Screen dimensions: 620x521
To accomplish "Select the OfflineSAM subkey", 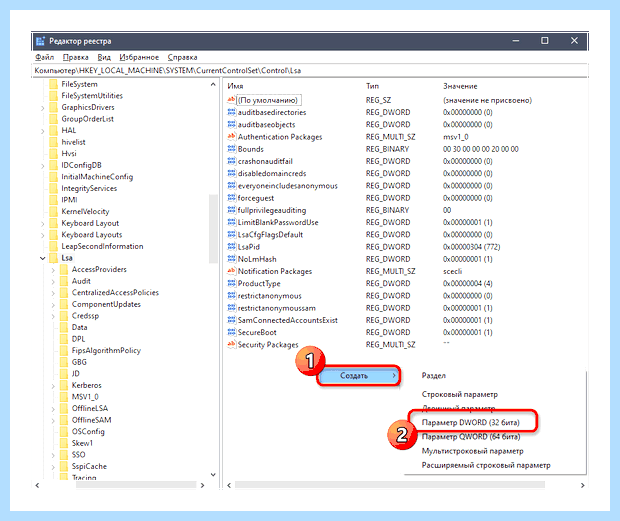I will point(91,420).
